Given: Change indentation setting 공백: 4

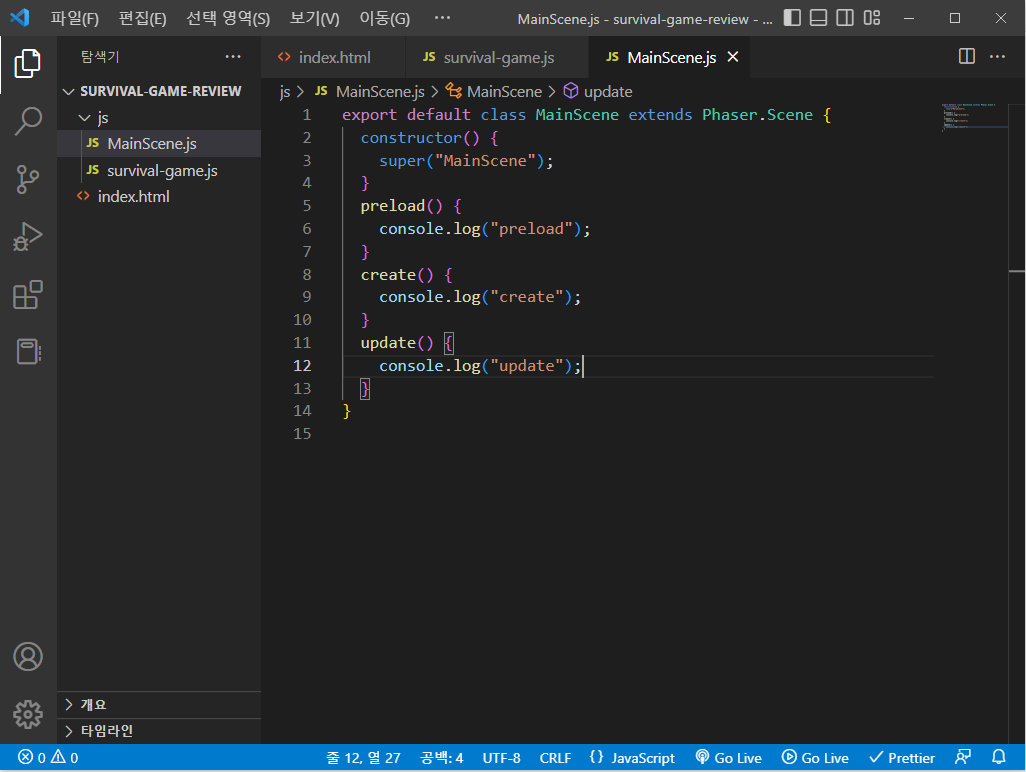Looking at the screenshot, I should [442, 758].
